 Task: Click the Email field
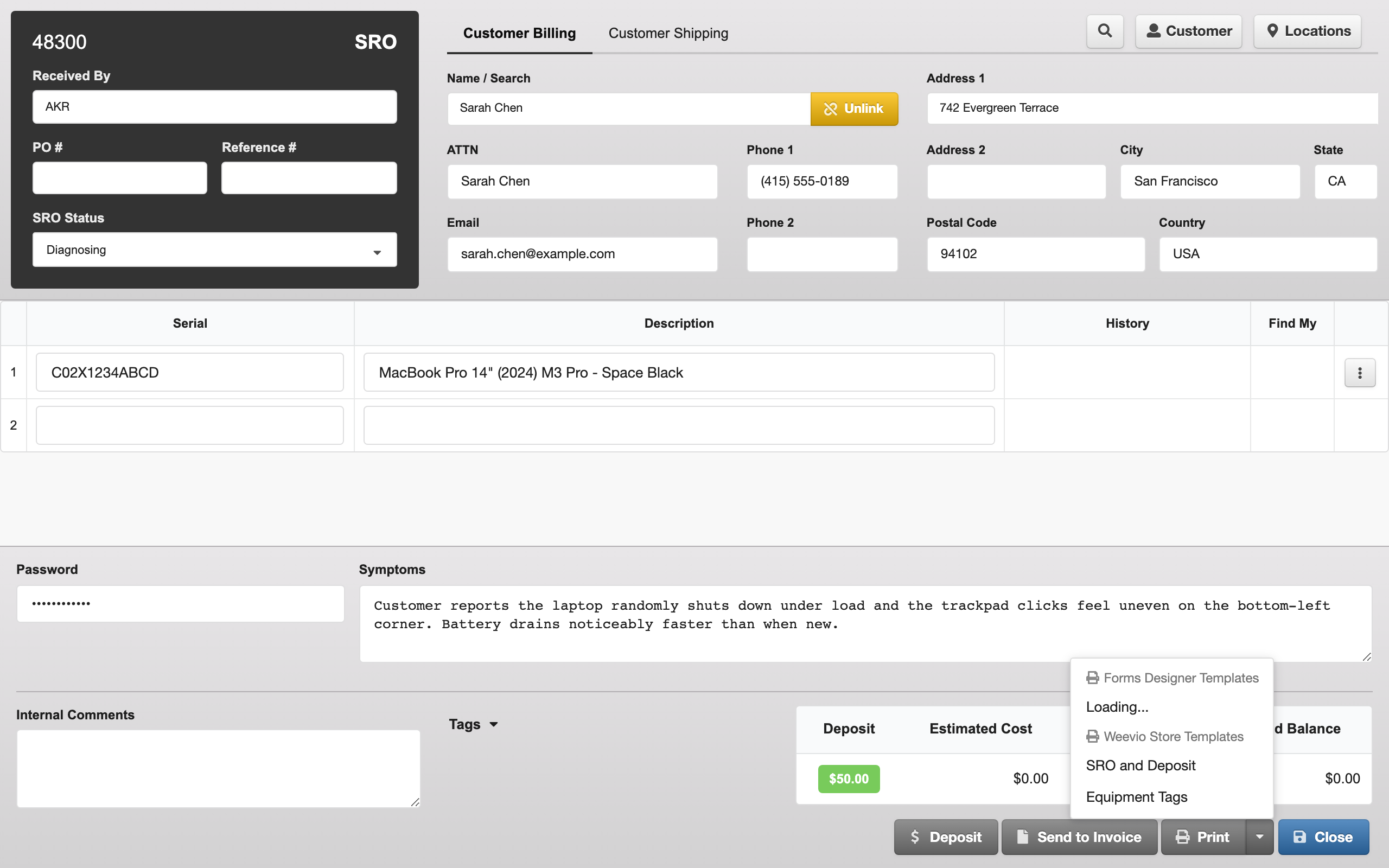(x=582, y=254)
